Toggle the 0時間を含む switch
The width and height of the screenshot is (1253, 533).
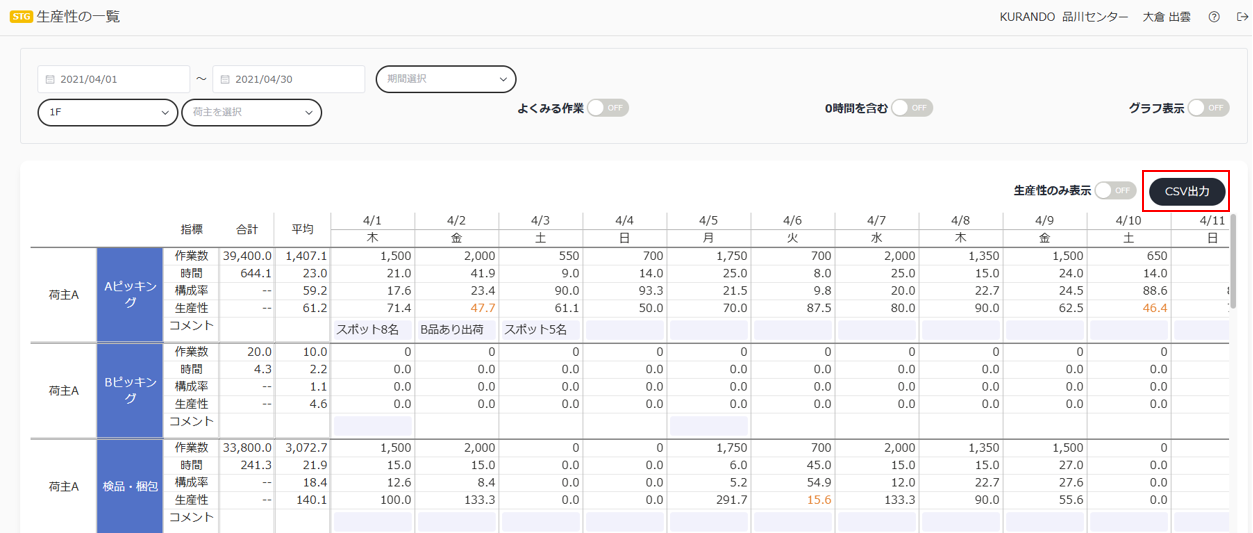tap(912, 108)
